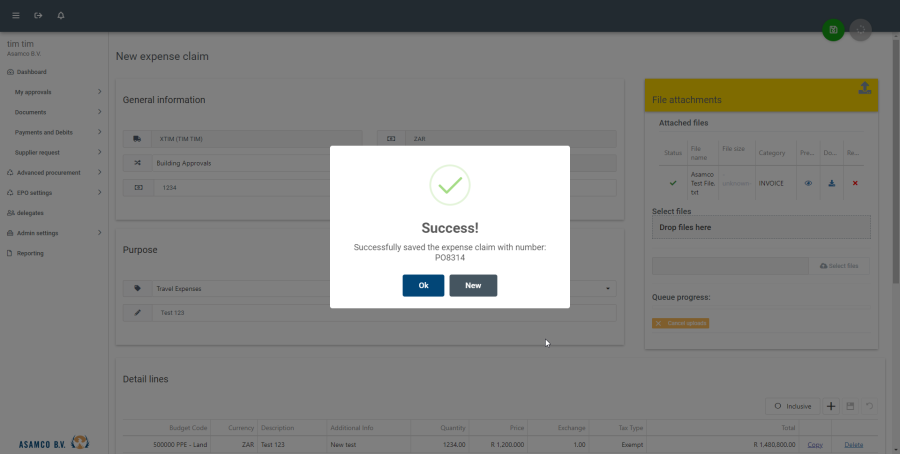Click New in the Success dialog
Image resolution: width=900 pixels, height=454 pixels.
click(x=473, y=285)
